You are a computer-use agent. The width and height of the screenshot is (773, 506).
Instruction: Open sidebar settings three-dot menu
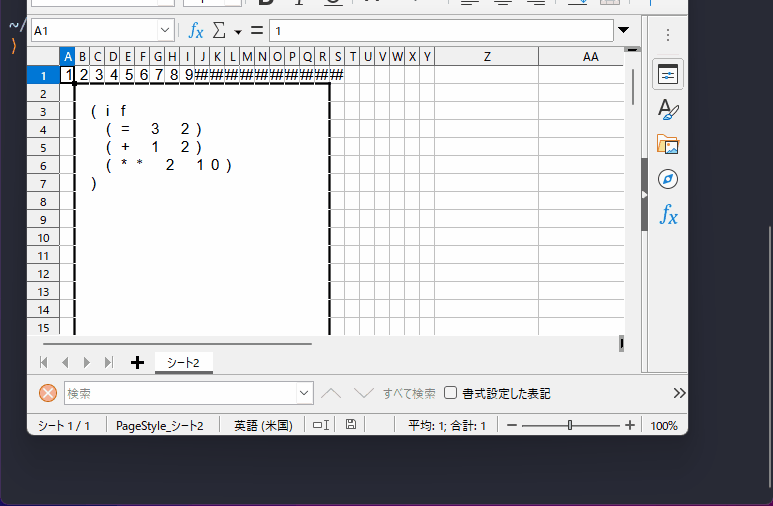pos(668,35)
